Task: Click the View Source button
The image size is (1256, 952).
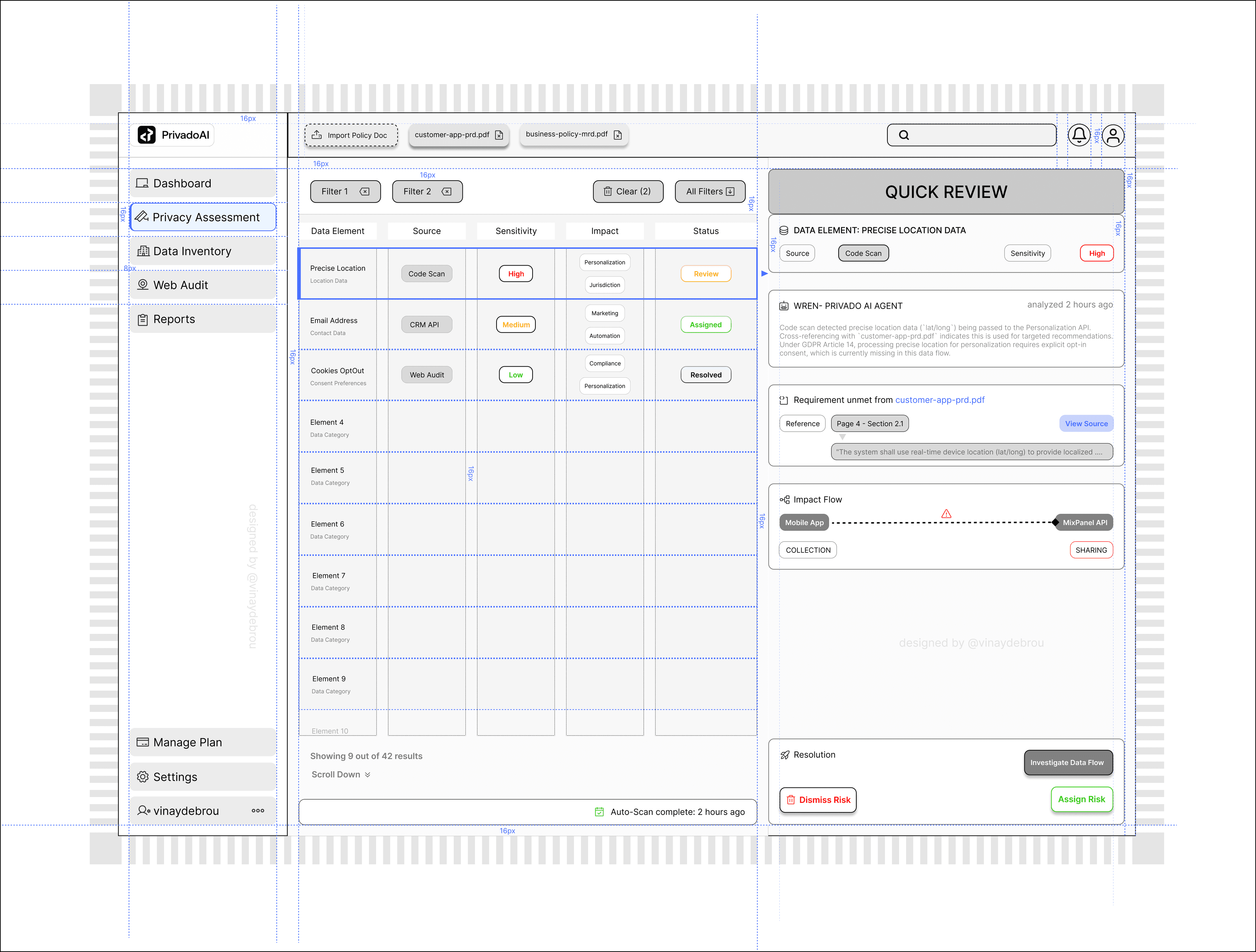Action: [x=1086, y=424]
